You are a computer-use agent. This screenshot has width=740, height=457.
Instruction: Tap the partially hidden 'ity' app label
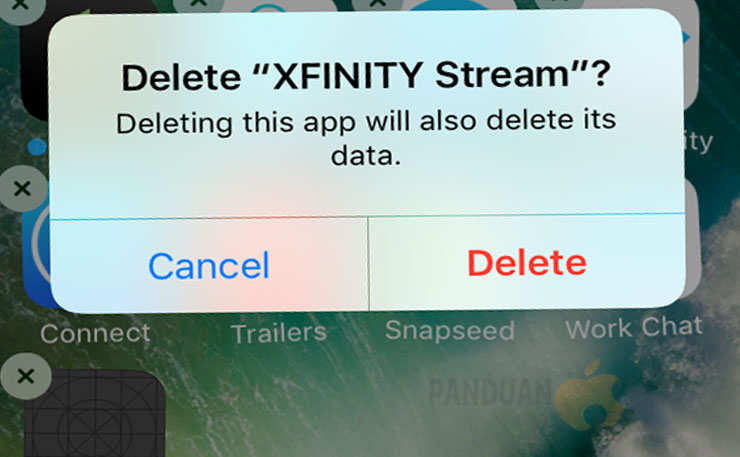699,142
